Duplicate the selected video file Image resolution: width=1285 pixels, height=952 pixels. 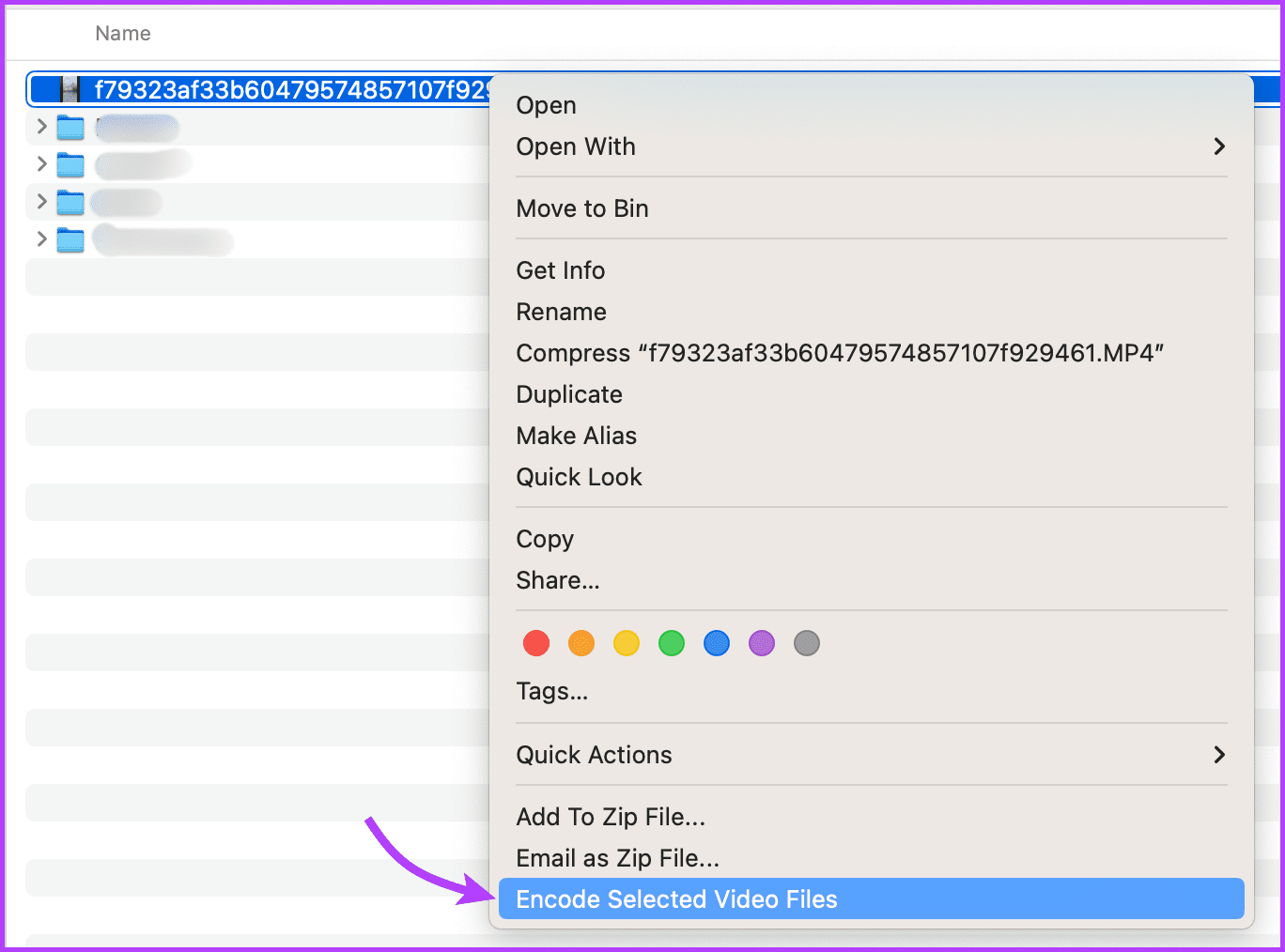tap(569, 394)
